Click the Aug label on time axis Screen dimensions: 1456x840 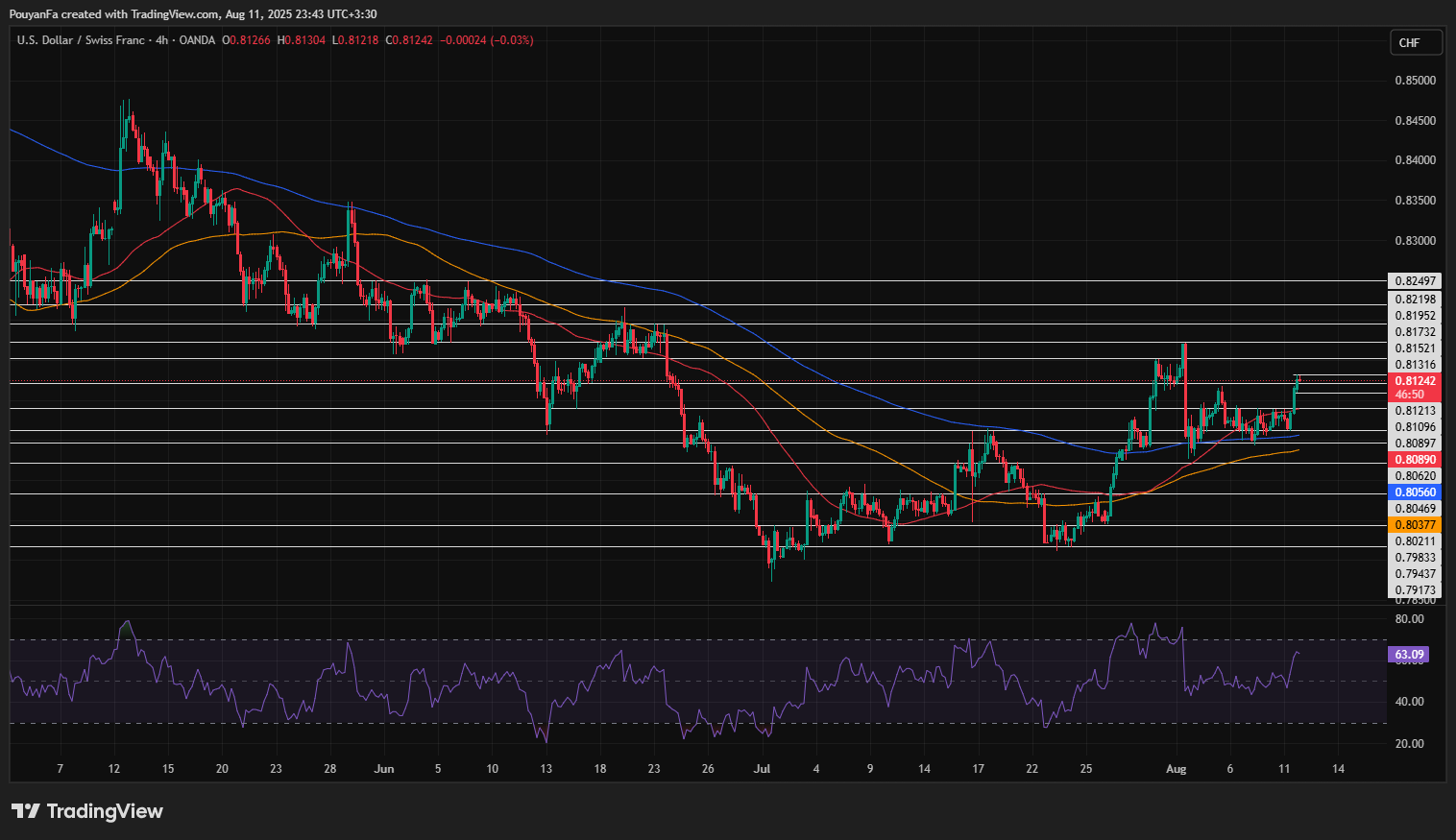pyautogui.click(x=1177, y=769)
